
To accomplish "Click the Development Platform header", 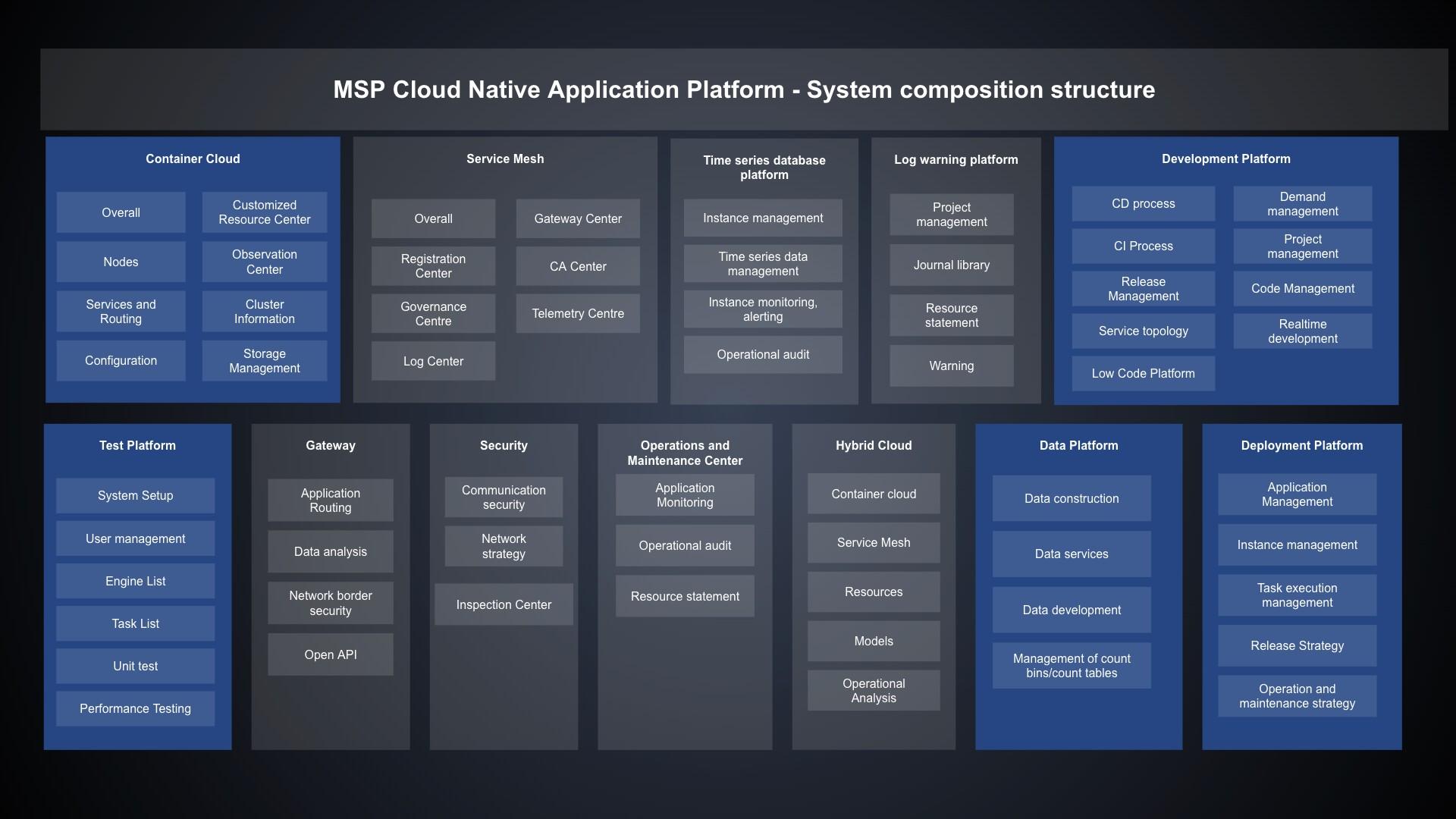I will pyautogui.click(x=1225, y=158).
